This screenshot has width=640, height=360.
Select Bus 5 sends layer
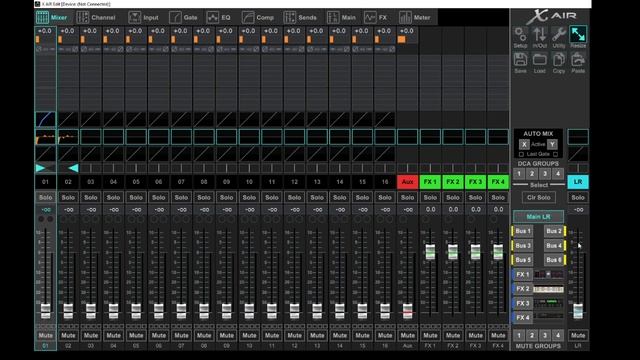[523, 260]
